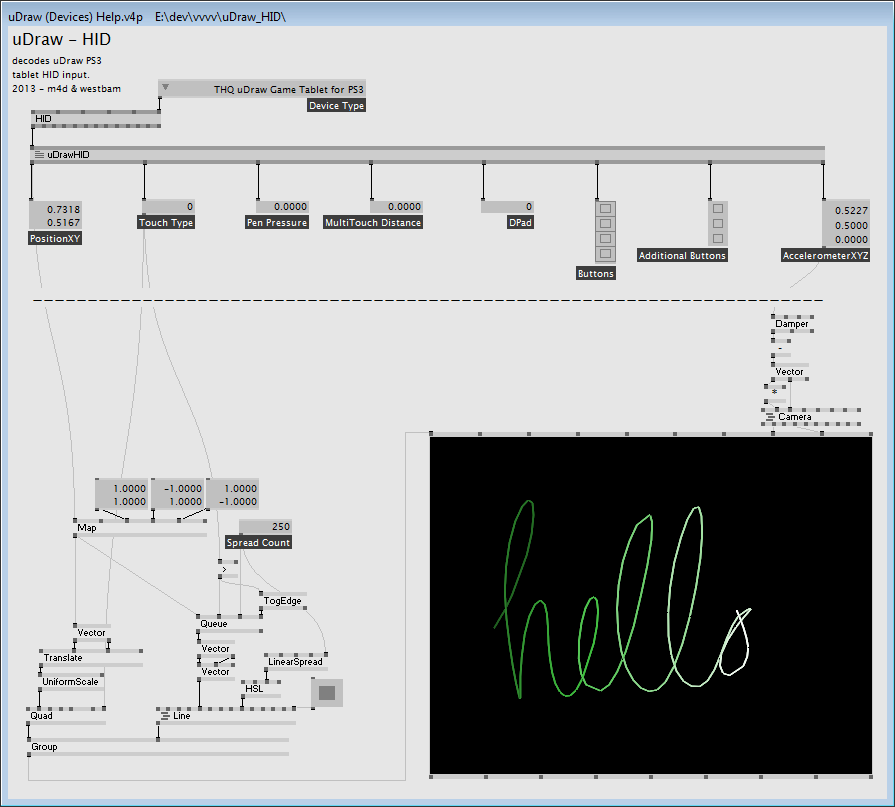Click the Group node
The height and width of the screenshot is (807, 895).
tap(45, 747)
